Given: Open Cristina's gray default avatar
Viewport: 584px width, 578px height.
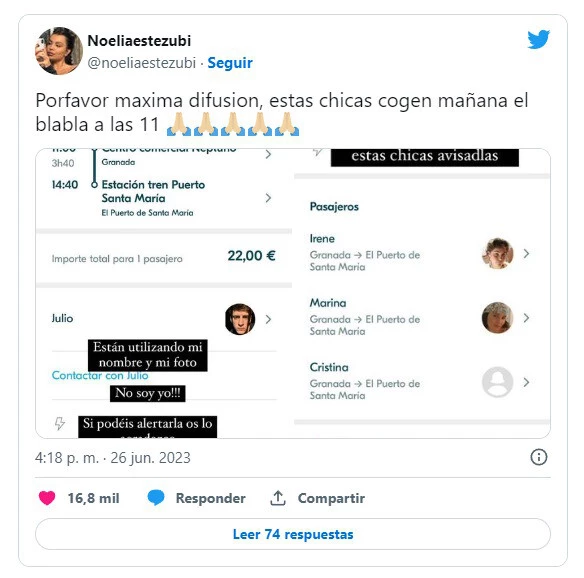Looking at the screenshot, I should (497, 382).
